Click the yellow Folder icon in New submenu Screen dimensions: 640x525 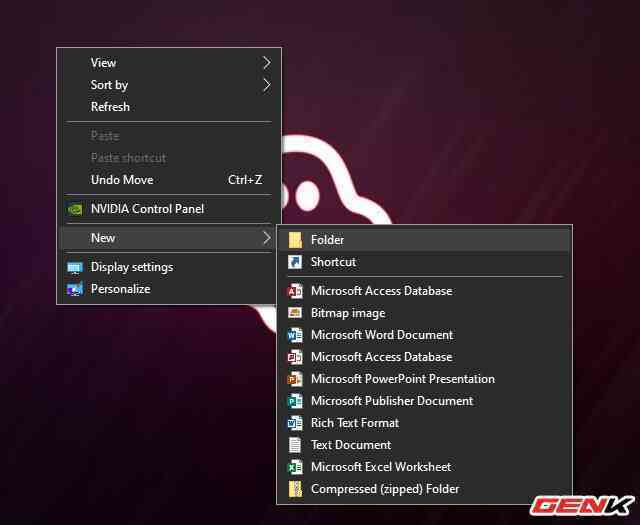295,240
